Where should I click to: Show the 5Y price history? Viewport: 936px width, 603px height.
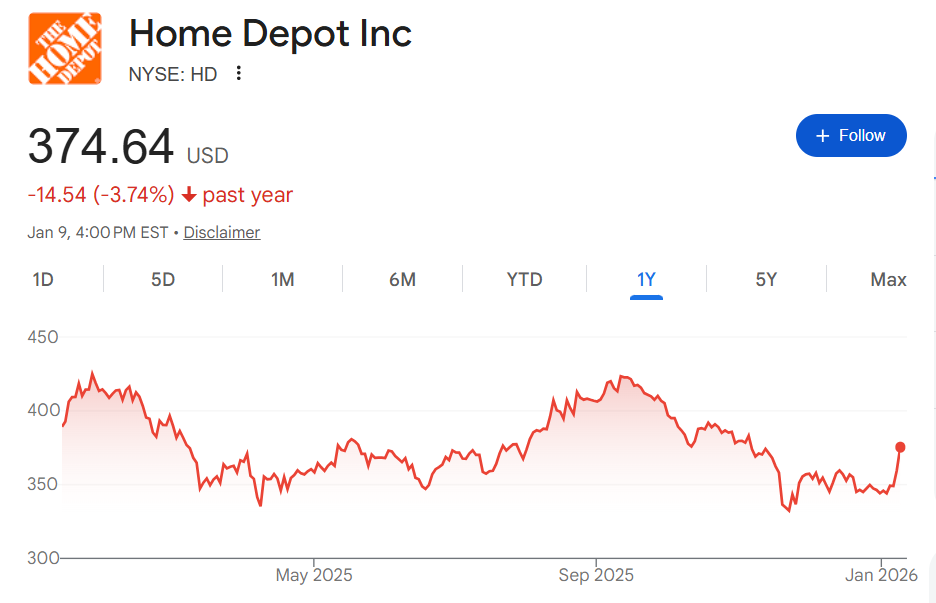[766, 279]
